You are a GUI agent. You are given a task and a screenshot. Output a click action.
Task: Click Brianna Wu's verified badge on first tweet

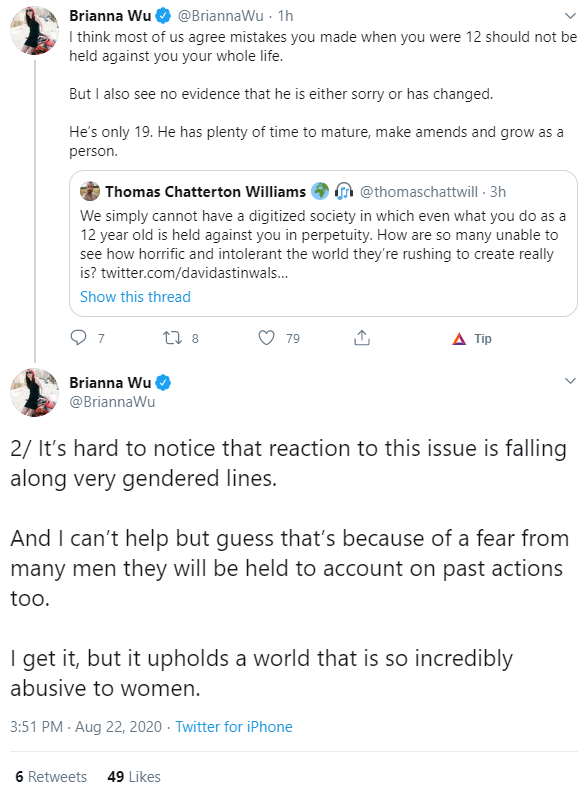(x=162, y=16)
